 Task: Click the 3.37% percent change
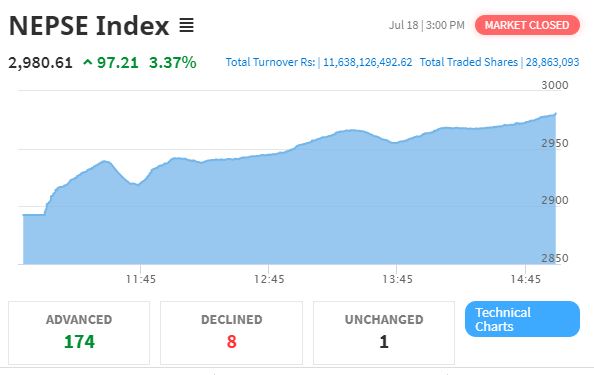[173, 62]
